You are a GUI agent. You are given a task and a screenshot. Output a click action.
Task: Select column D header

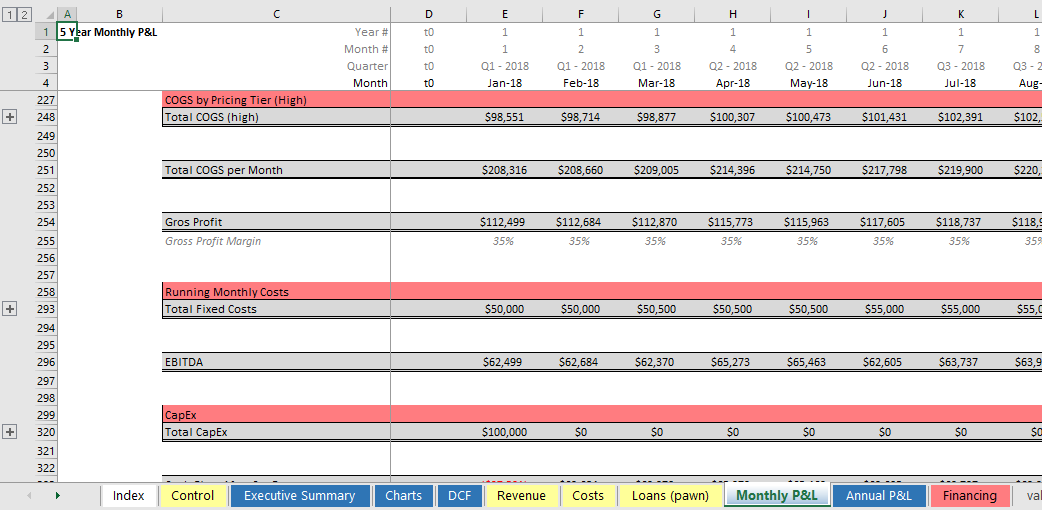[429, 14]
